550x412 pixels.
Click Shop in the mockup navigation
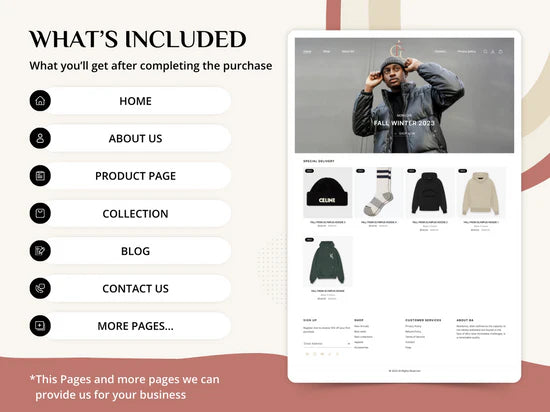327,52
